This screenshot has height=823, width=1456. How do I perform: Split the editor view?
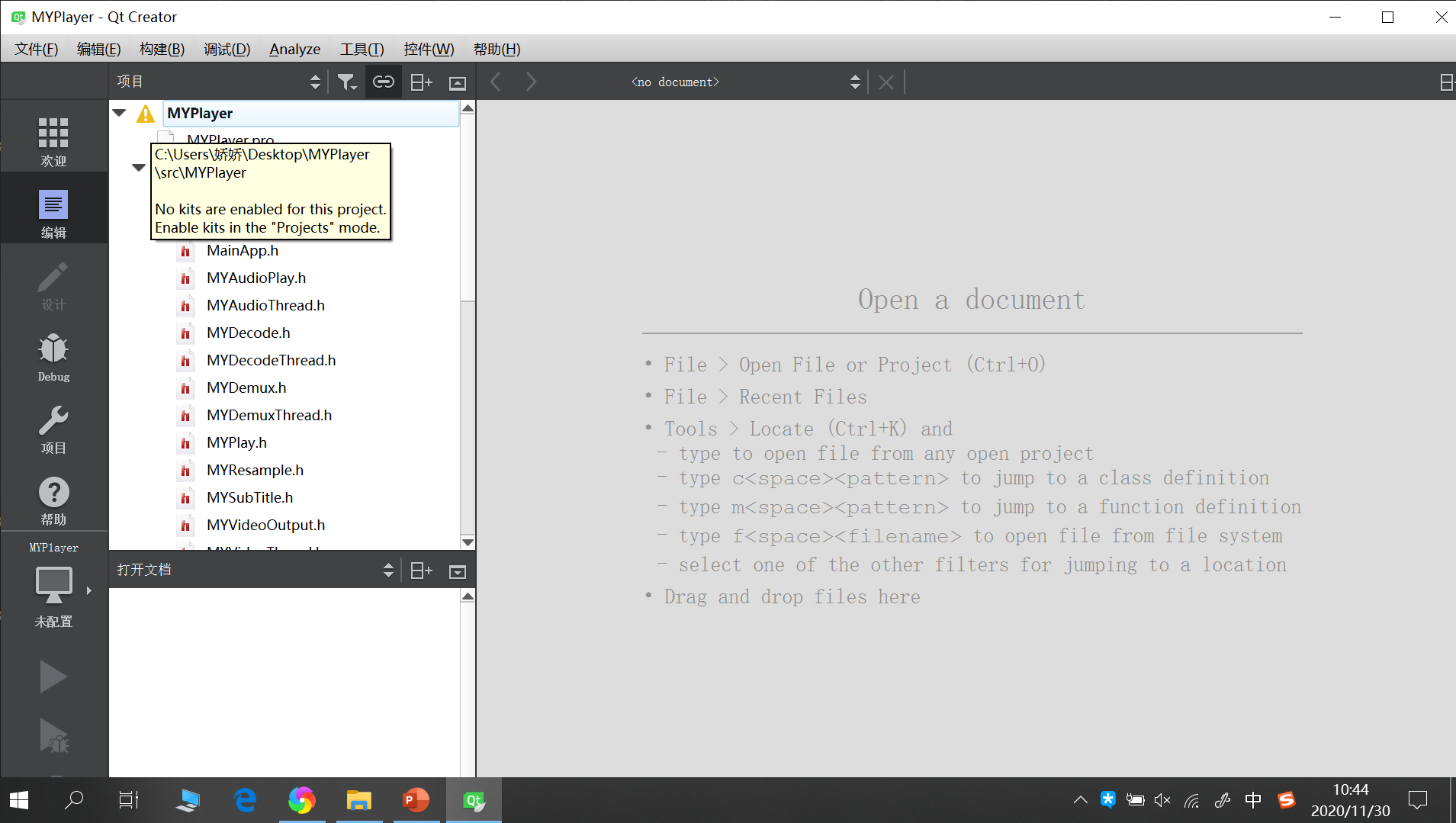coord(1446,82)
